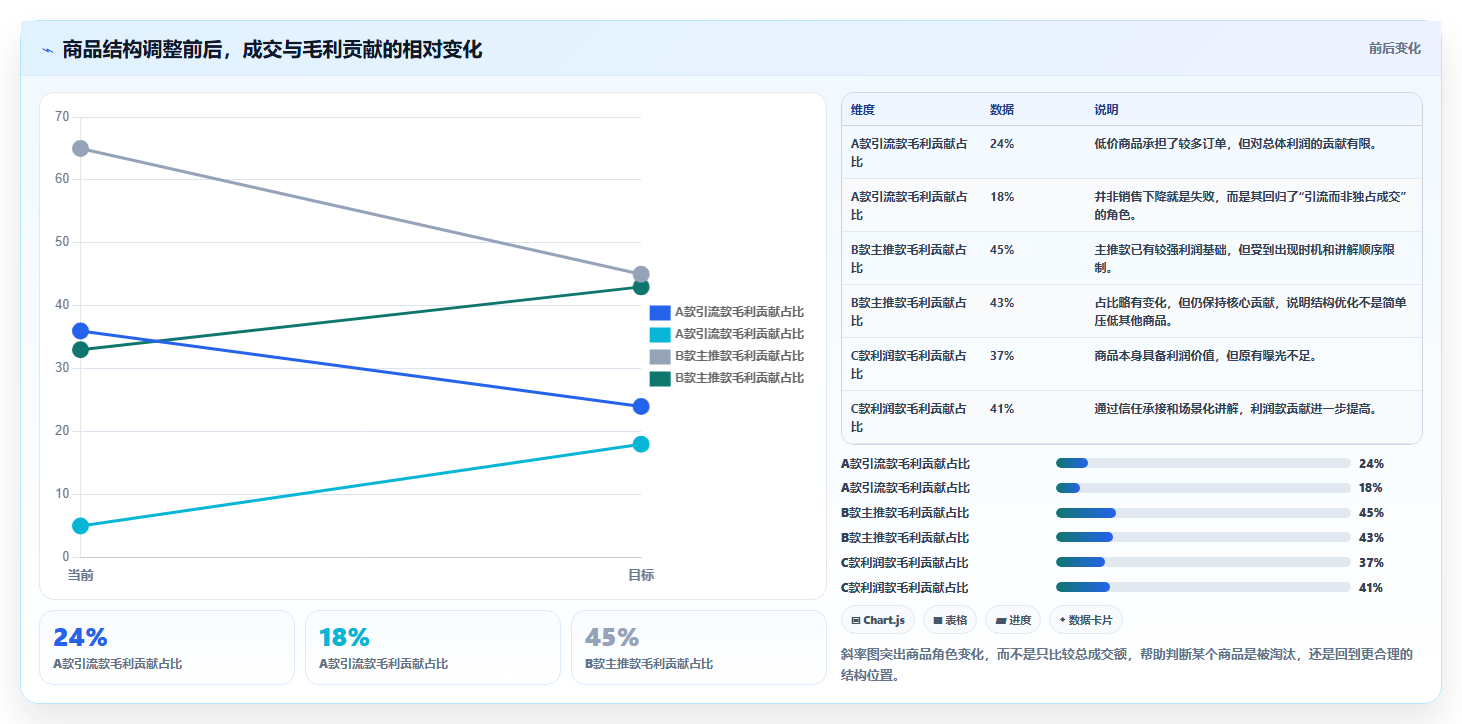Toggle the gray B款主推款 legend swatch
This screenshot has width=1462, height=724.
coord(660,356)
